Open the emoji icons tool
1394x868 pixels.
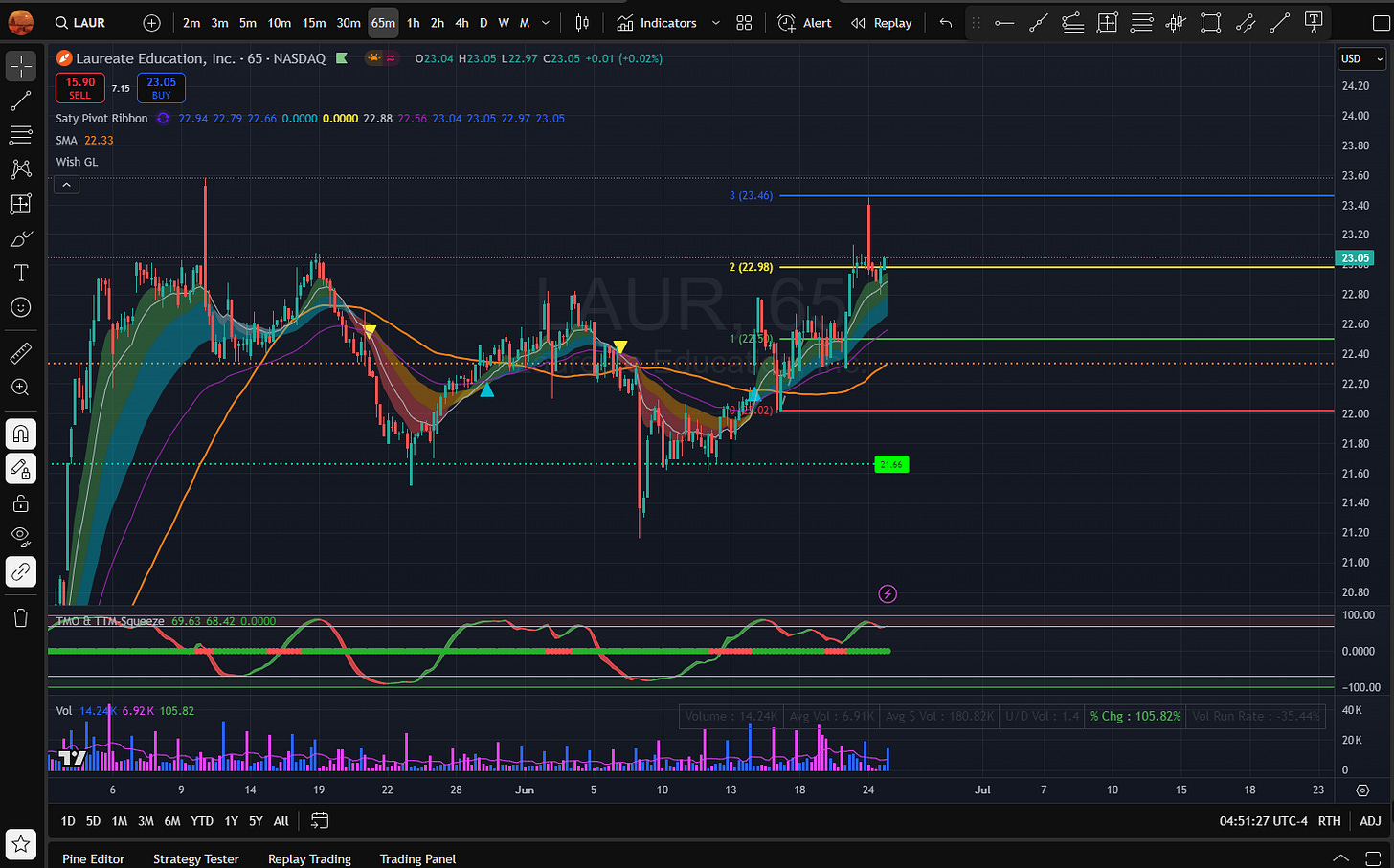tap(21, 307)
